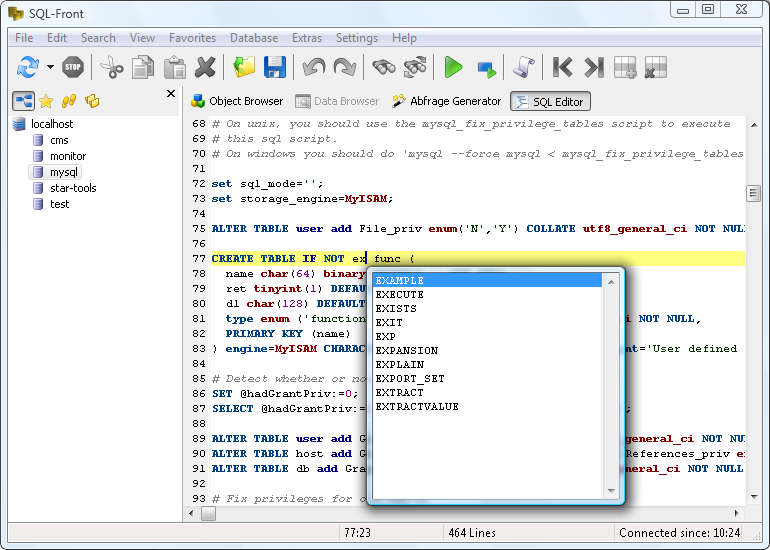Click editor vertical scroll down arrow

pos(754,497)
